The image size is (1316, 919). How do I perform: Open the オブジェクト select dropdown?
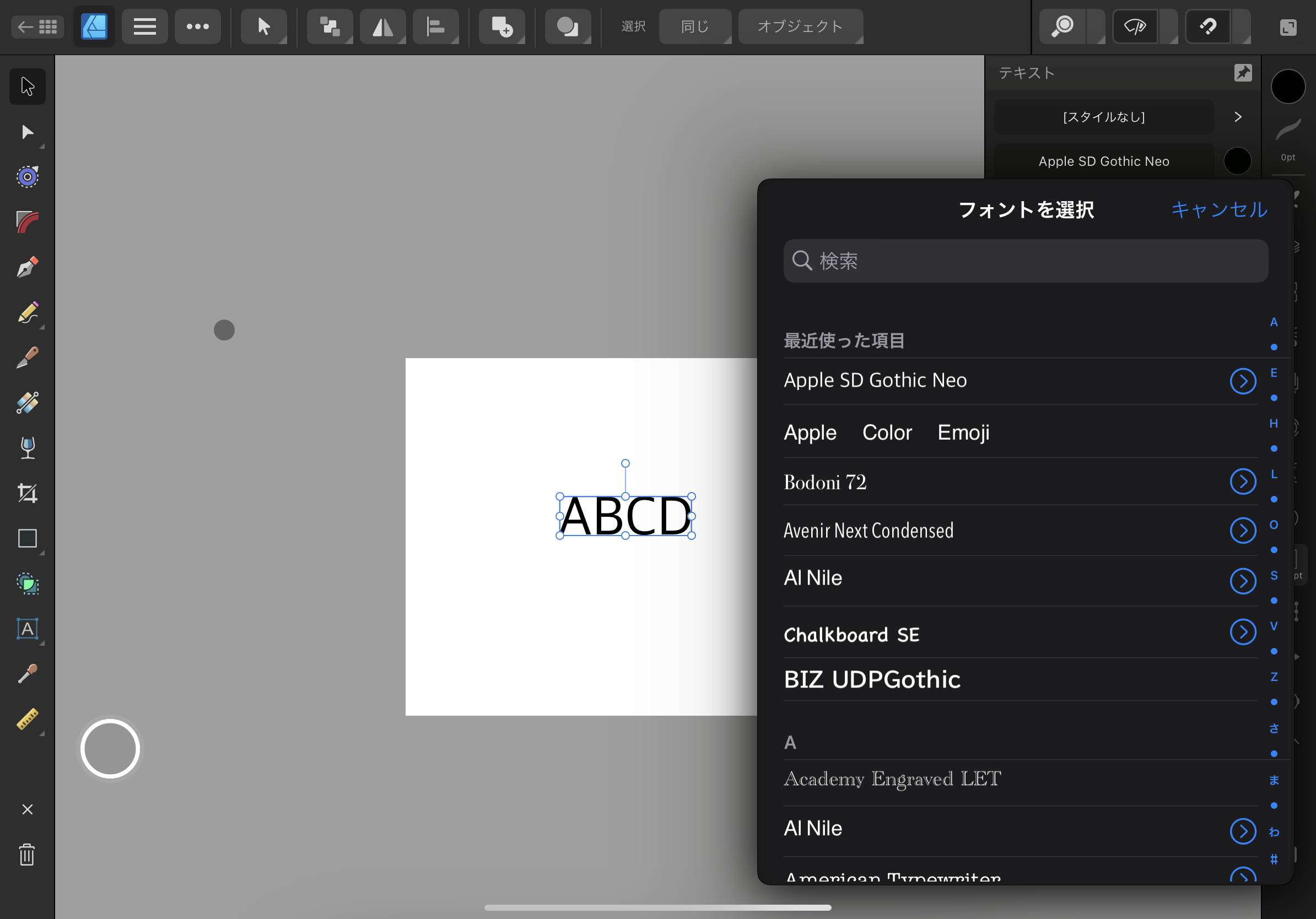click(x=801, y=26)
